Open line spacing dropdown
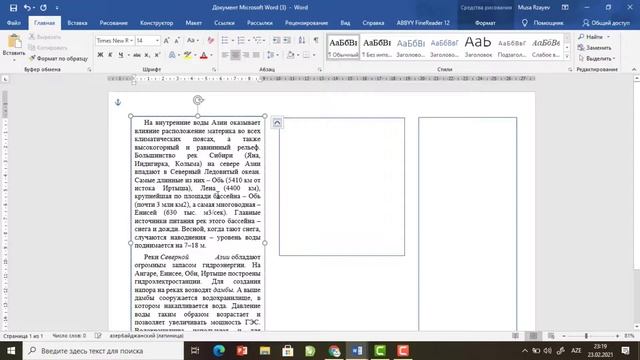 273,55
